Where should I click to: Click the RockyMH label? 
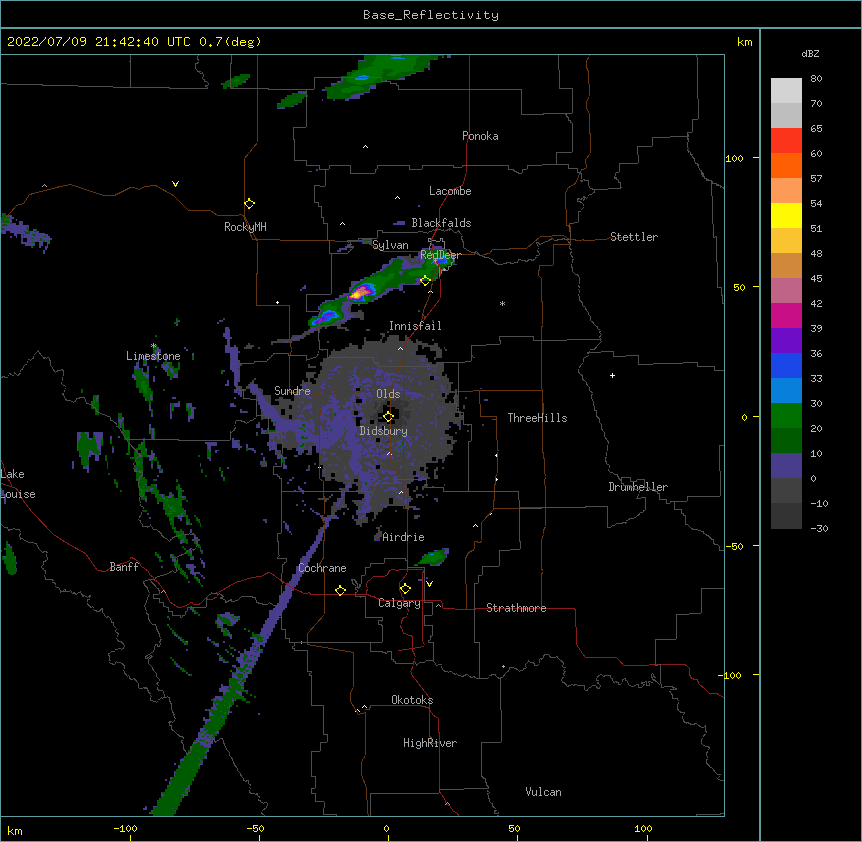[x=245, y=226]
